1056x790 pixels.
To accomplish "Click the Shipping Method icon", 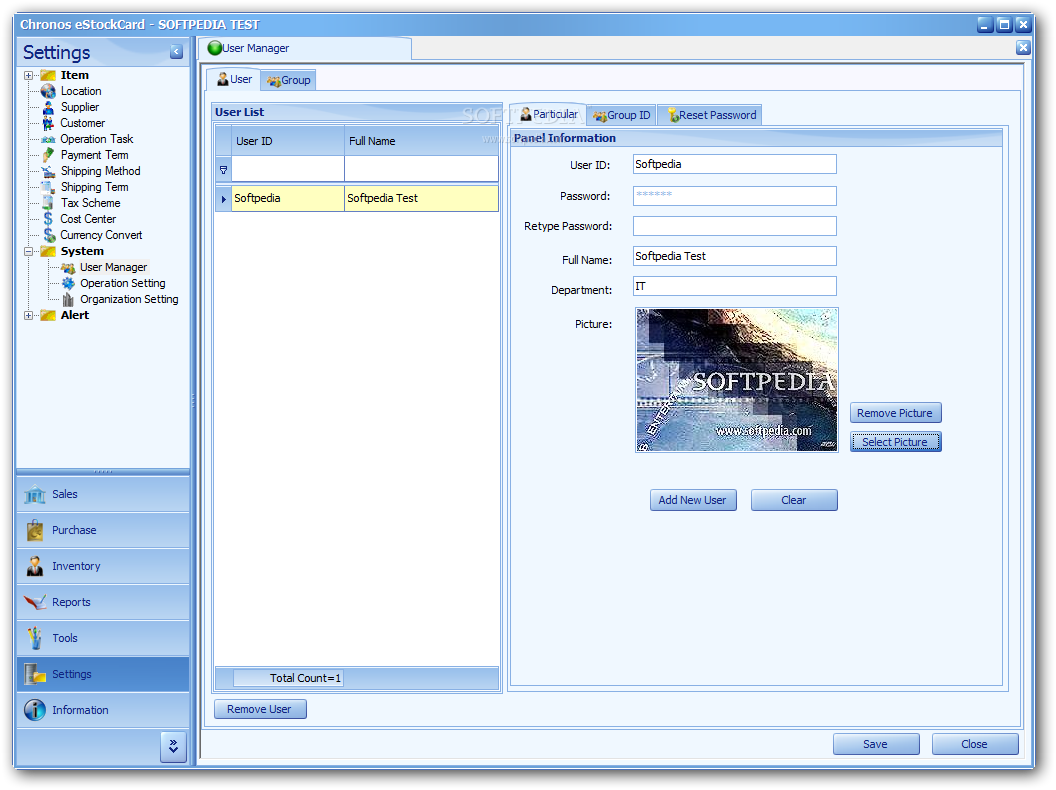I will pyautogui.click(x=48, y=171).
